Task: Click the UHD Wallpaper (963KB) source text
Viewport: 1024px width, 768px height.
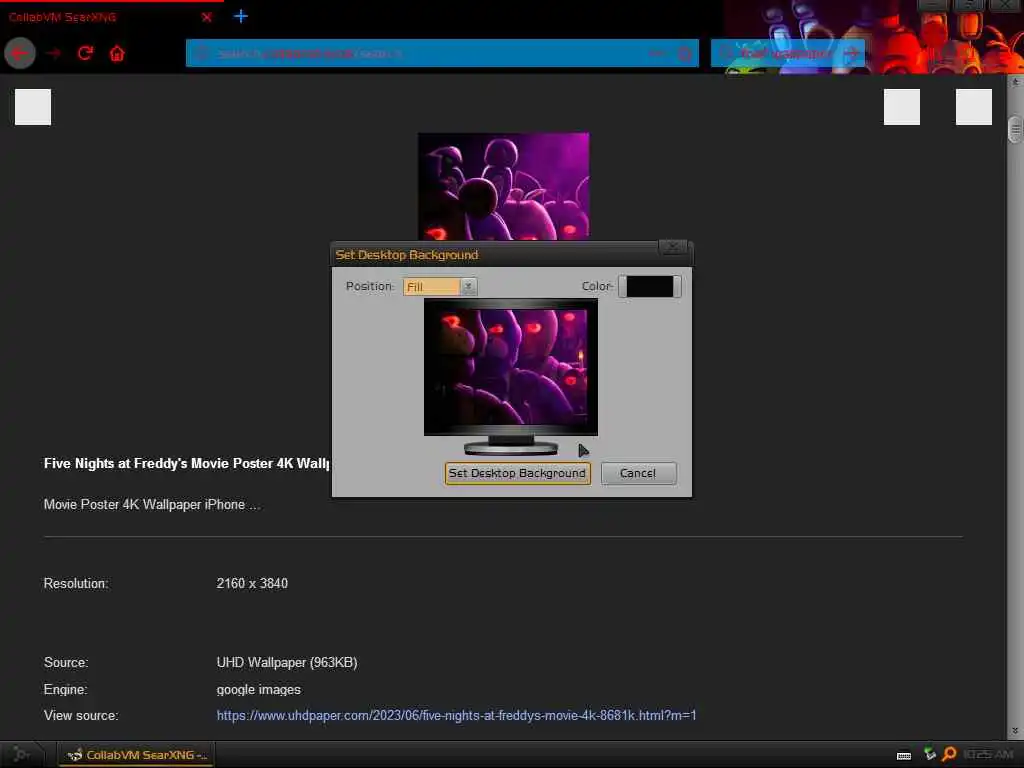Action: coord(287,662)
